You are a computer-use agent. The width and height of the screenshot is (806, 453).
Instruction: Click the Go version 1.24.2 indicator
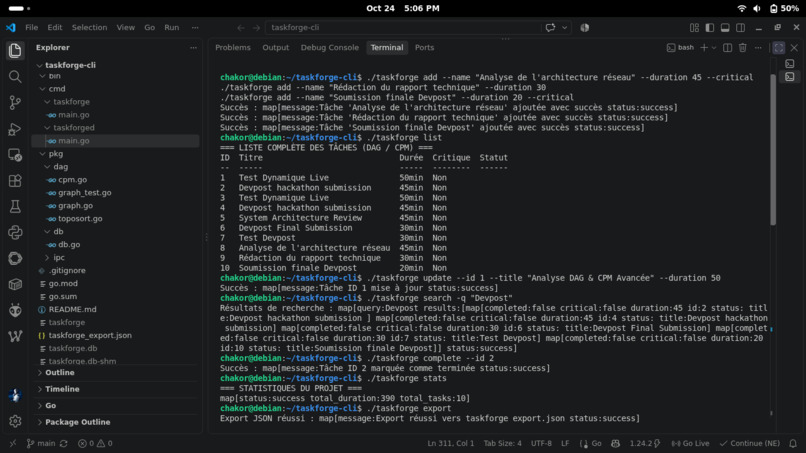645,443
